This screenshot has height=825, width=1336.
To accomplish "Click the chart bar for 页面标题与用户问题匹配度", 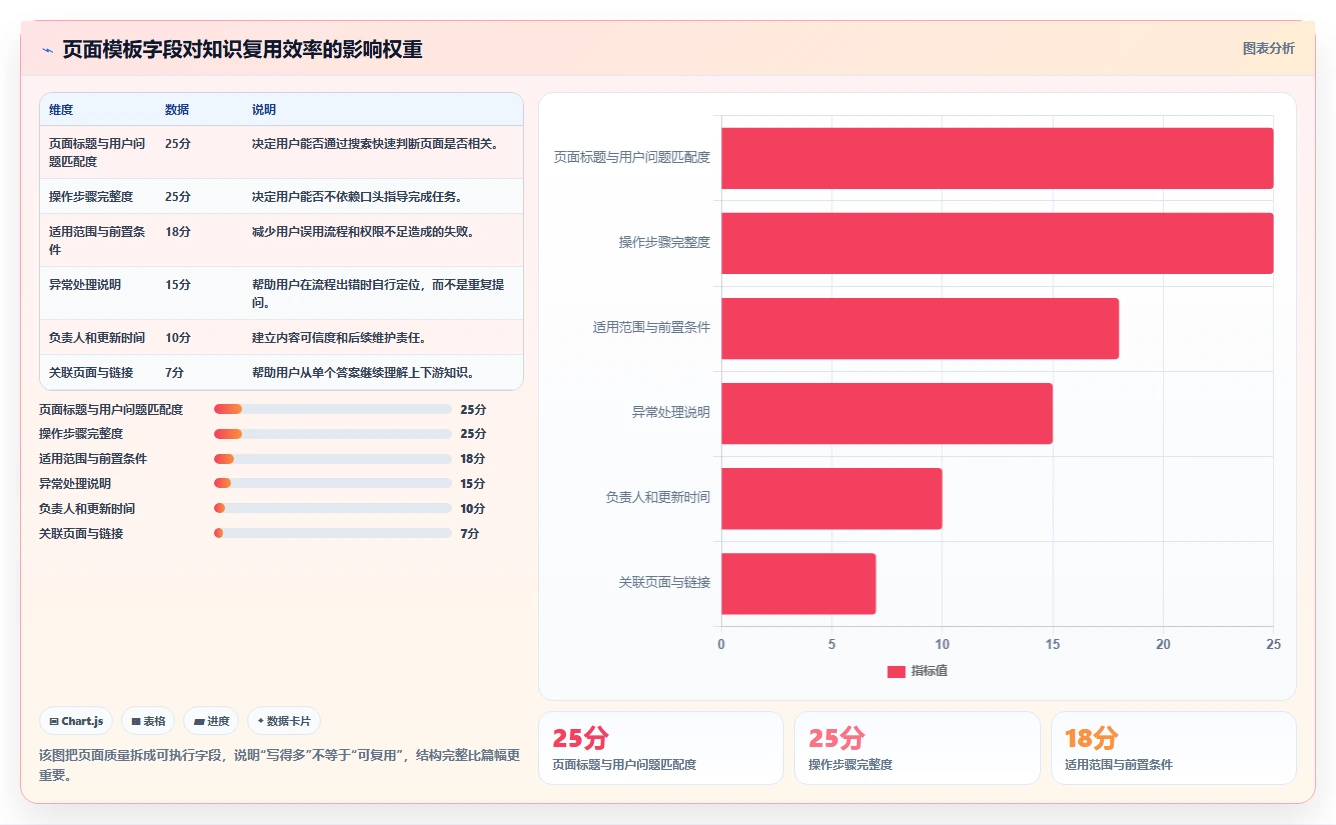I will 997,158.
